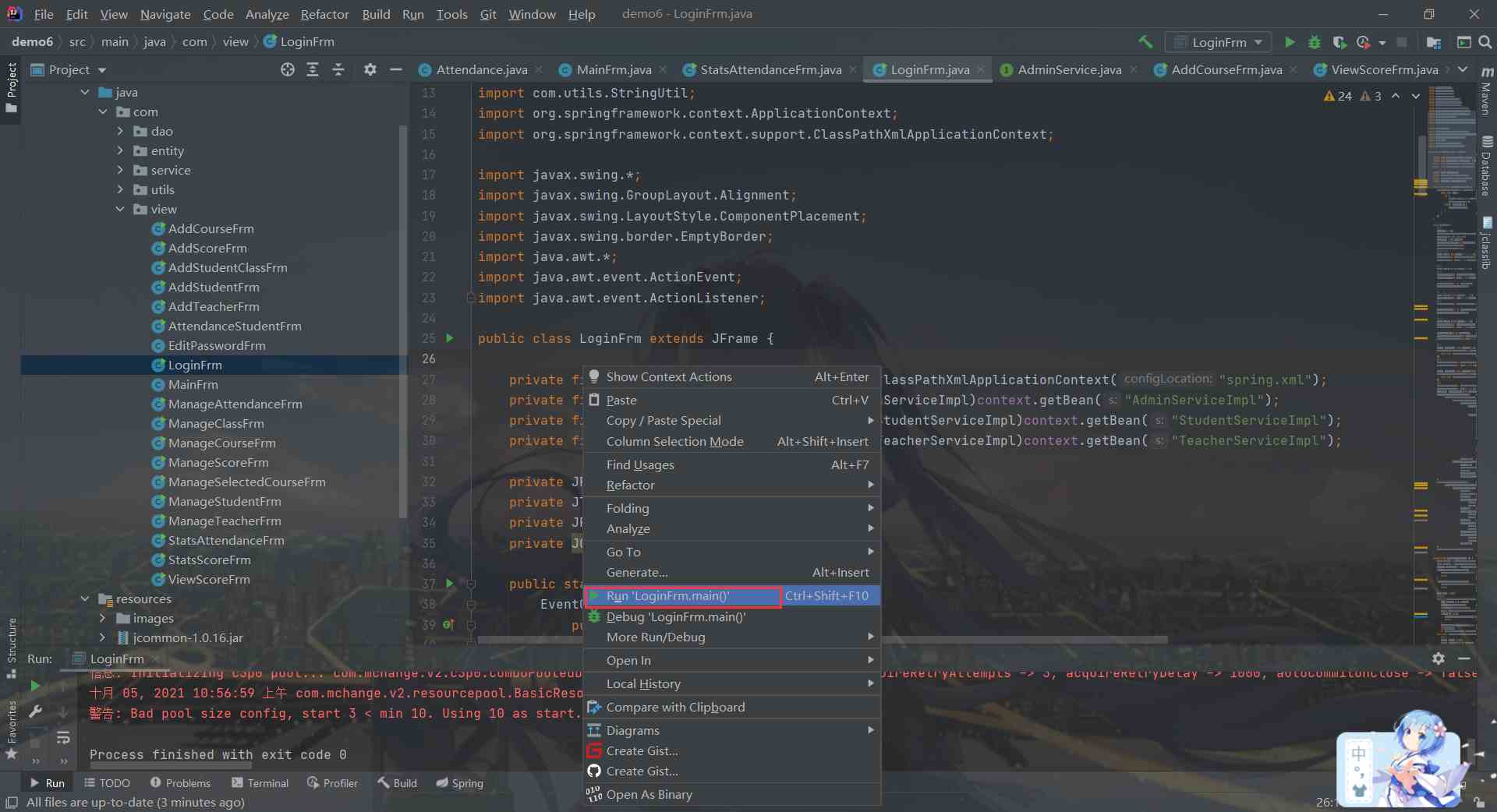Open Search Everywhere magnifier icon
Image resolution: width=1497 pixels, height=812 pixels.
(1485, 42)
